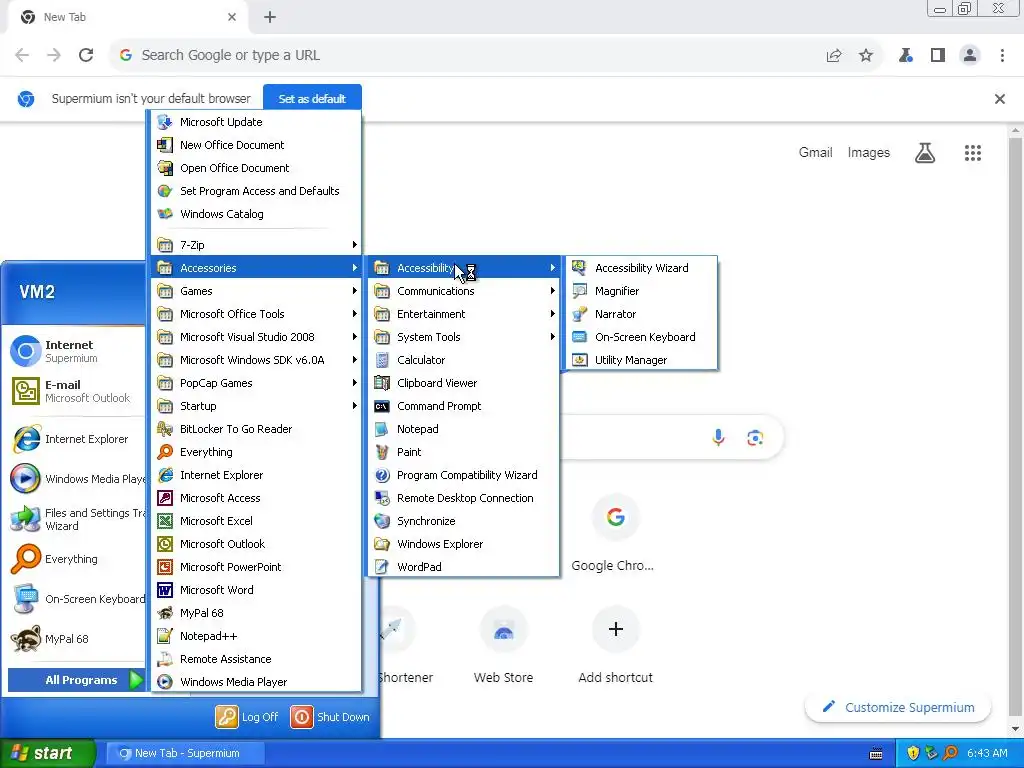Launch Microsoft Outlook from All Programs list
This screenshot has width=1024, height=768.
coord(256,544)
